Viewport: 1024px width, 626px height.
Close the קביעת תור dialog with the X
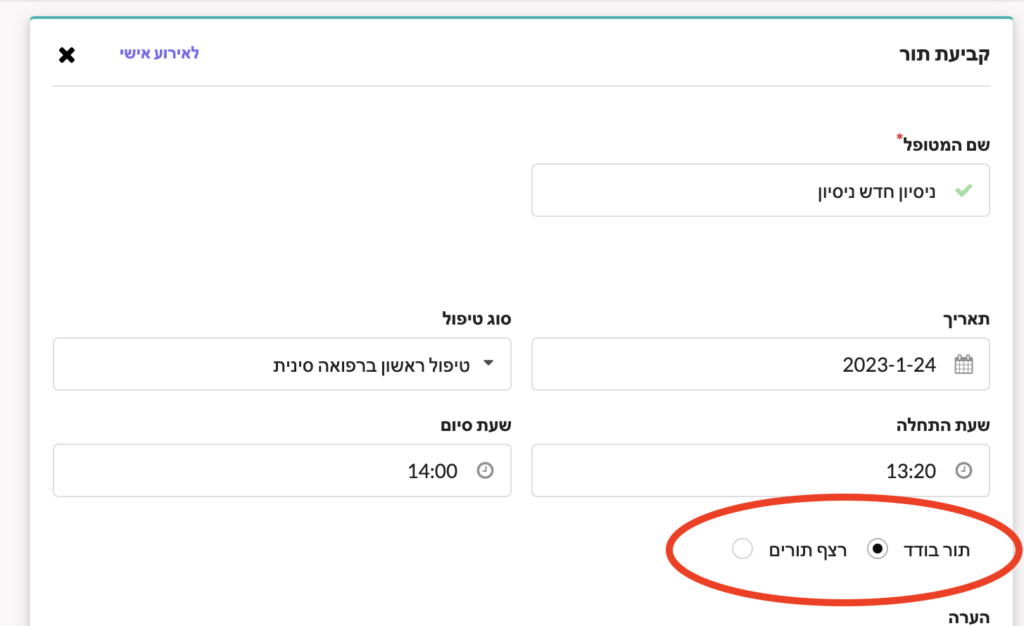point(67,55)
